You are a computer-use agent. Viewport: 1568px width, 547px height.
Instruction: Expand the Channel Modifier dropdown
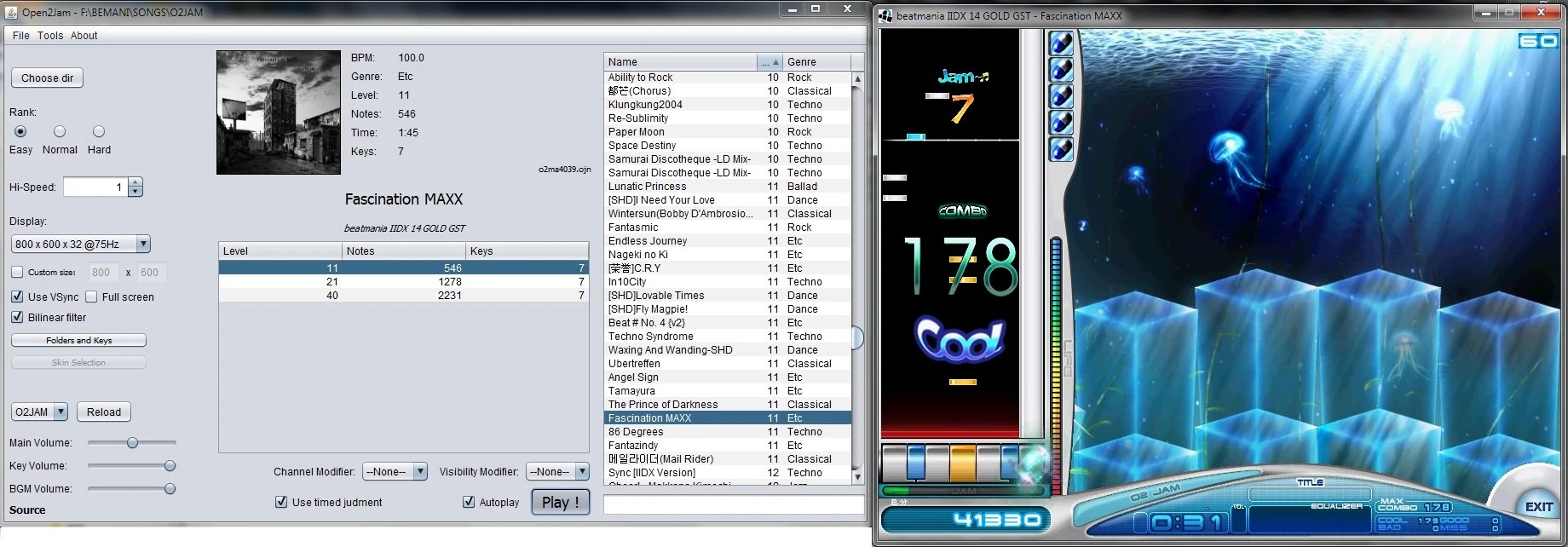(x=419, y=471)
